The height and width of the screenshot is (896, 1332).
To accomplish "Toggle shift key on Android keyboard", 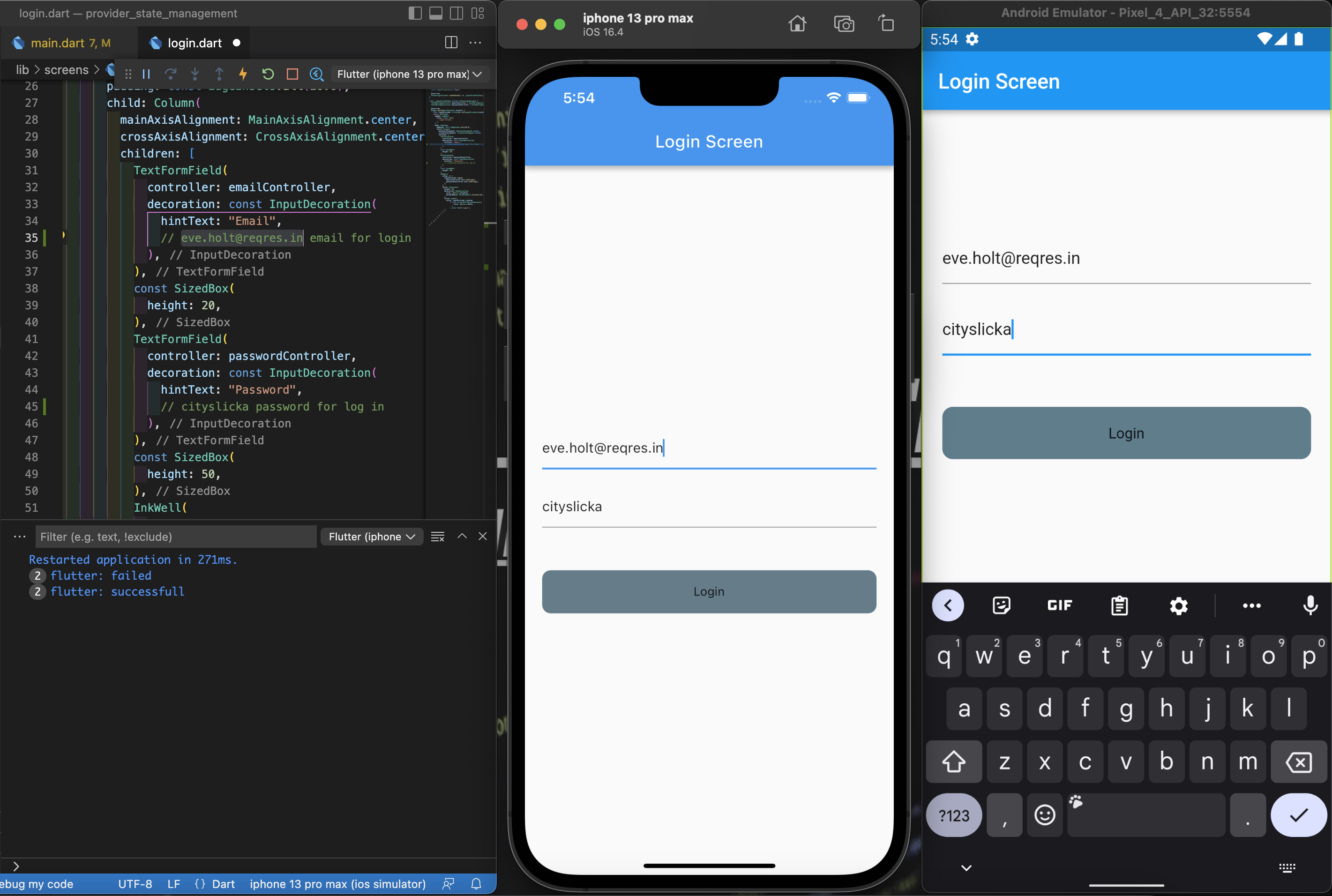I will pyautogui.click(x=954, y=762).
